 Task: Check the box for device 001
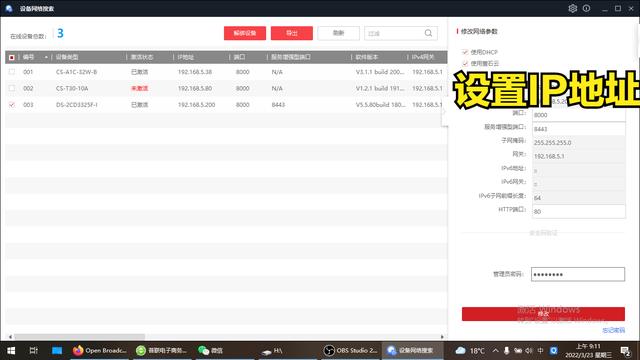click(x=12, y=72)
